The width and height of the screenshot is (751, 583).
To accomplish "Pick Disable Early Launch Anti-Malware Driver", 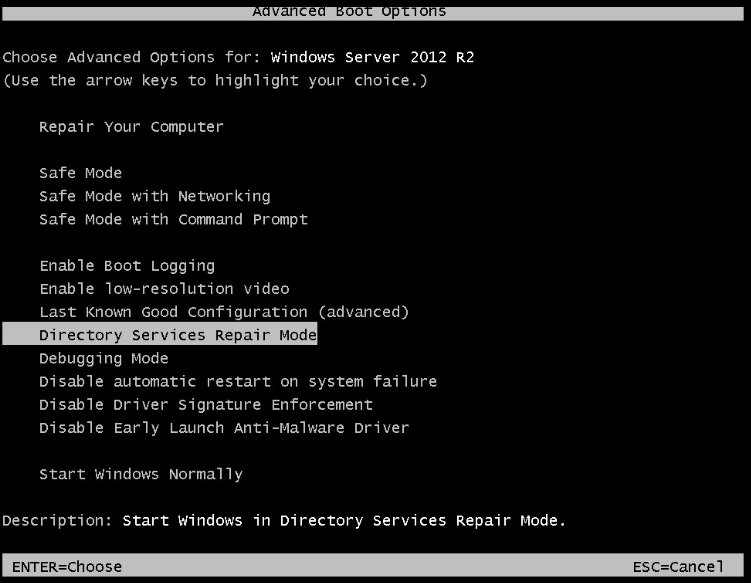I will coord(224,428).
